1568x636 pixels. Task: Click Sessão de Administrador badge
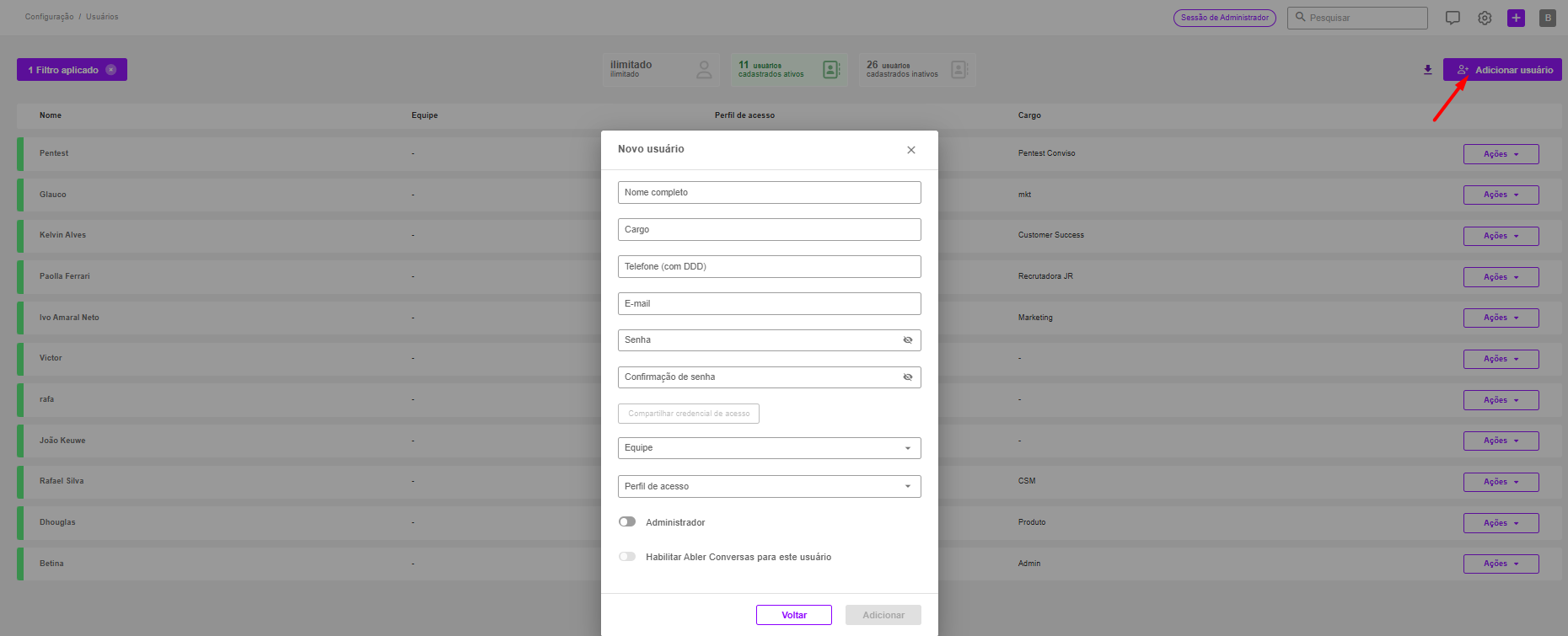point(1225,18)
